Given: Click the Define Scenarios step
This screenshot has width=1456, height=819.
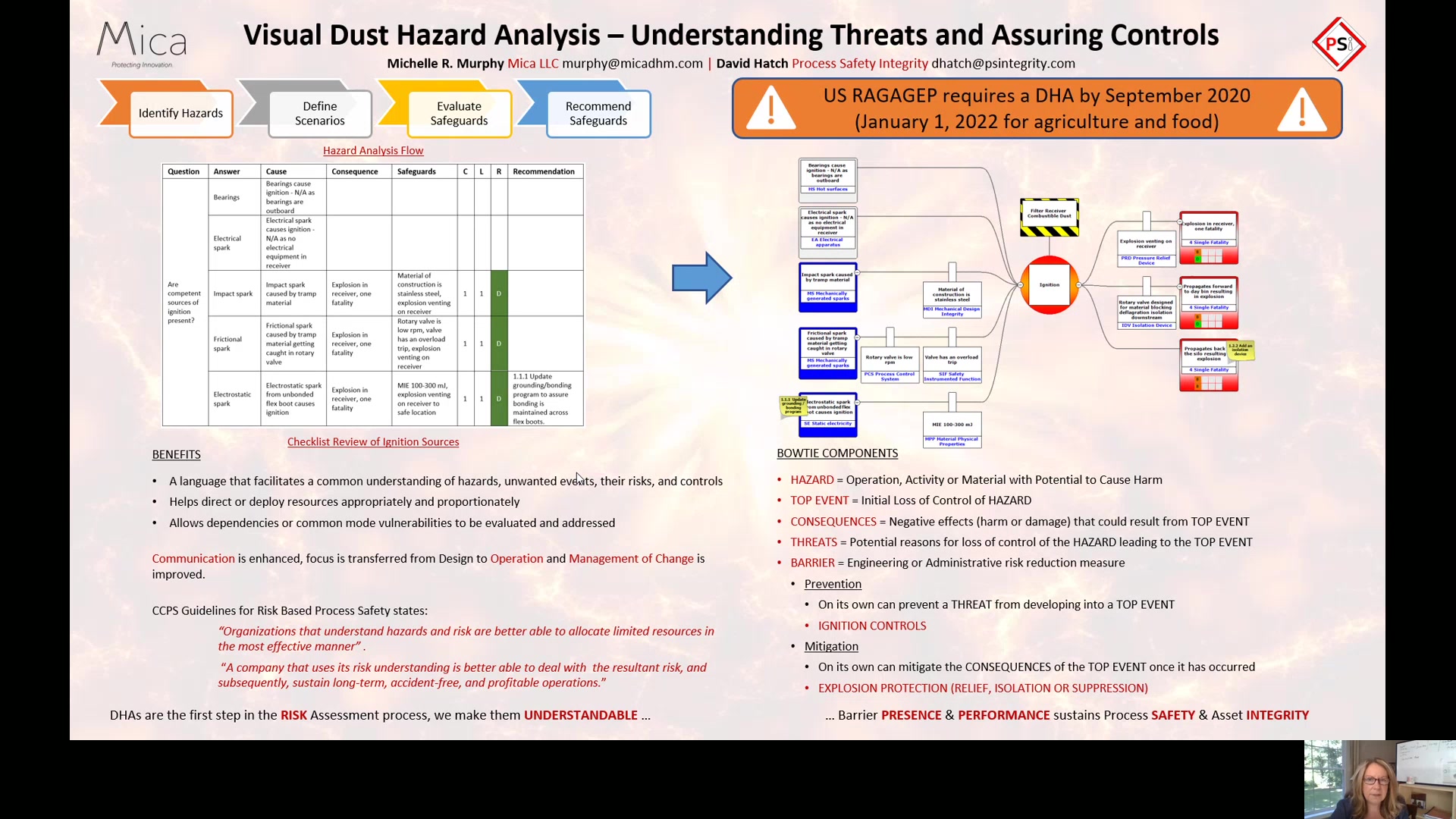Looking at the screenshot, I should point(319,113).
